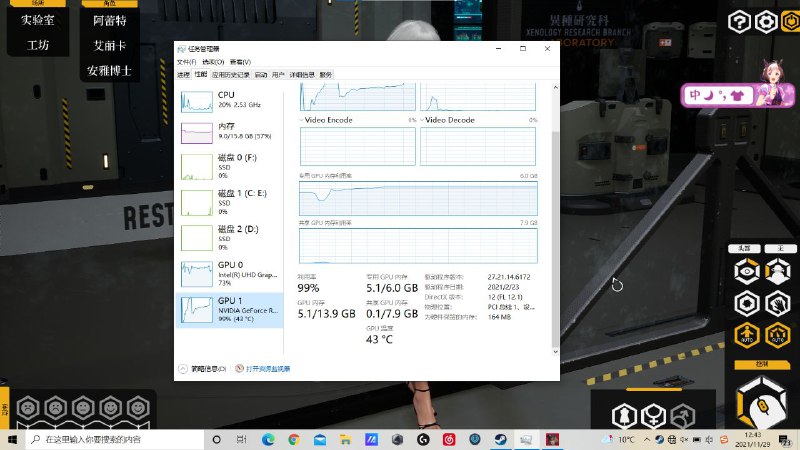Screen dimensions: 800x450
Task: Toggle the left AUTO person icon
Action: (x=745, y=335)
